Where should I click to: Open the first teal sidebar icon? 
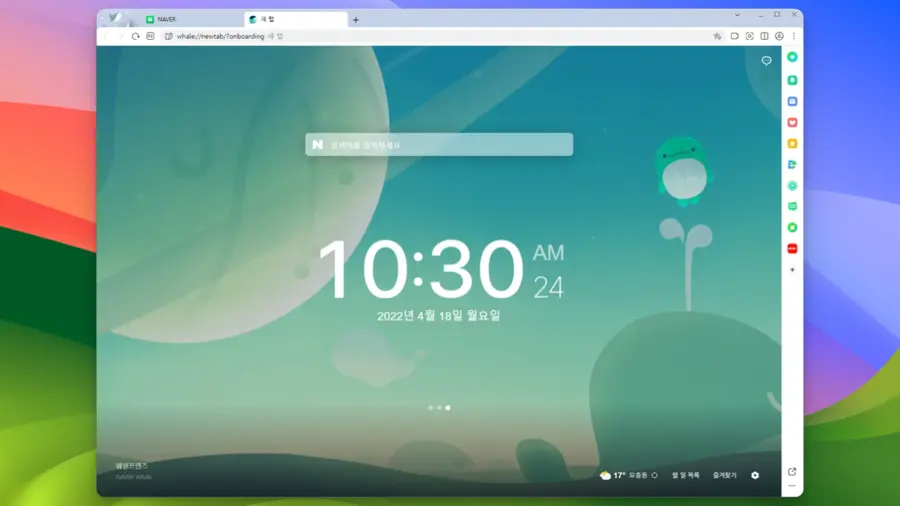click(792, 57)
